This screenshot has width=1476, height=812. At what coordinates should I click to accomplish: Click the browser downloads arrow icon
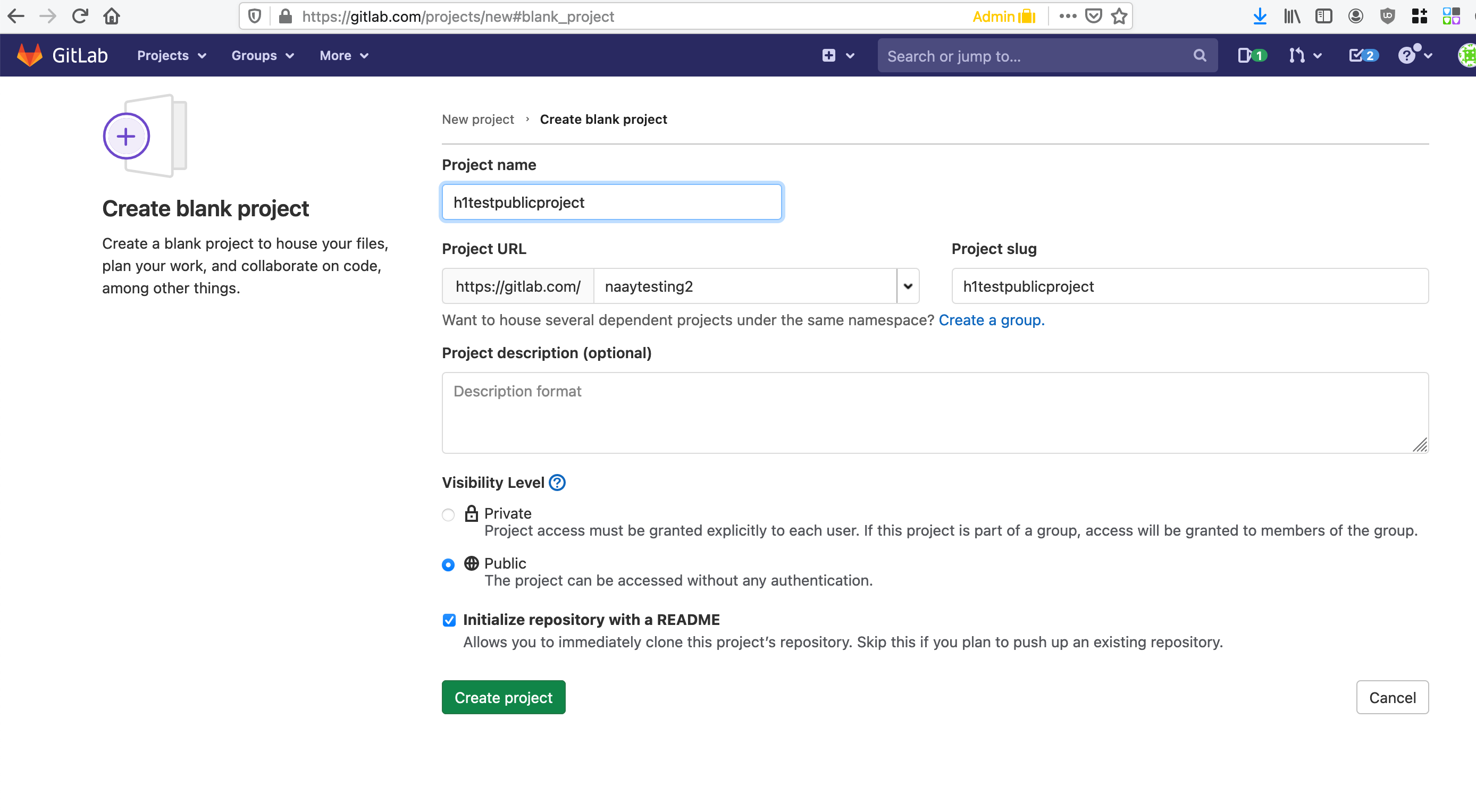click(1260, 16)
